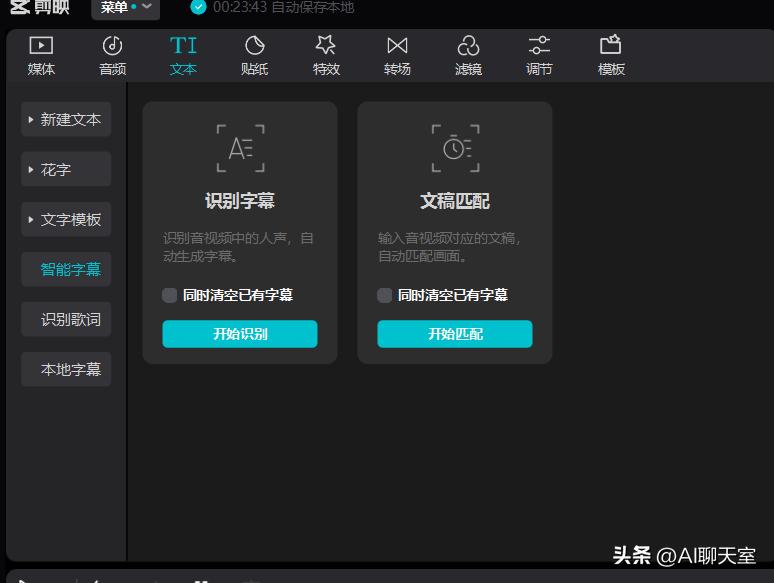Screen dimensions: 774x583
Task: Switch to 本地字幕 sidebar tab
Action: tap(66, 369)
